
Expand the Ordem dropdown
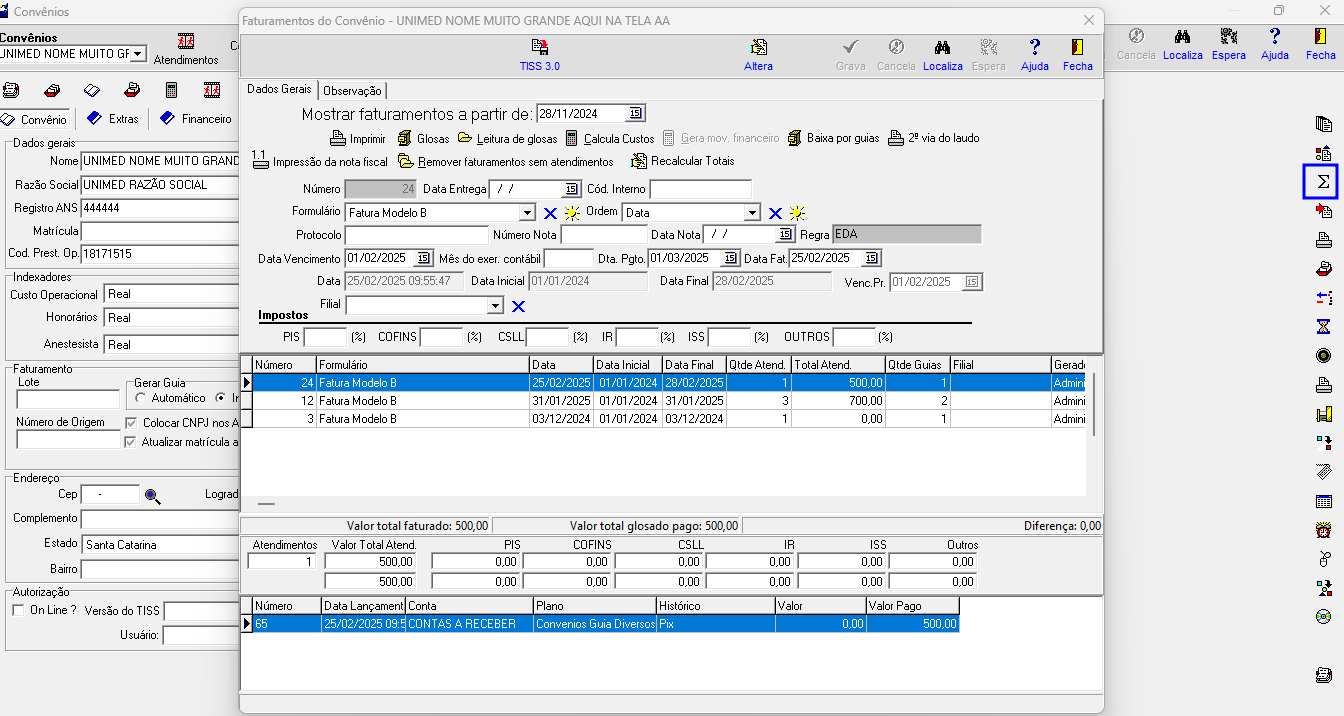[x=752, y=213]
